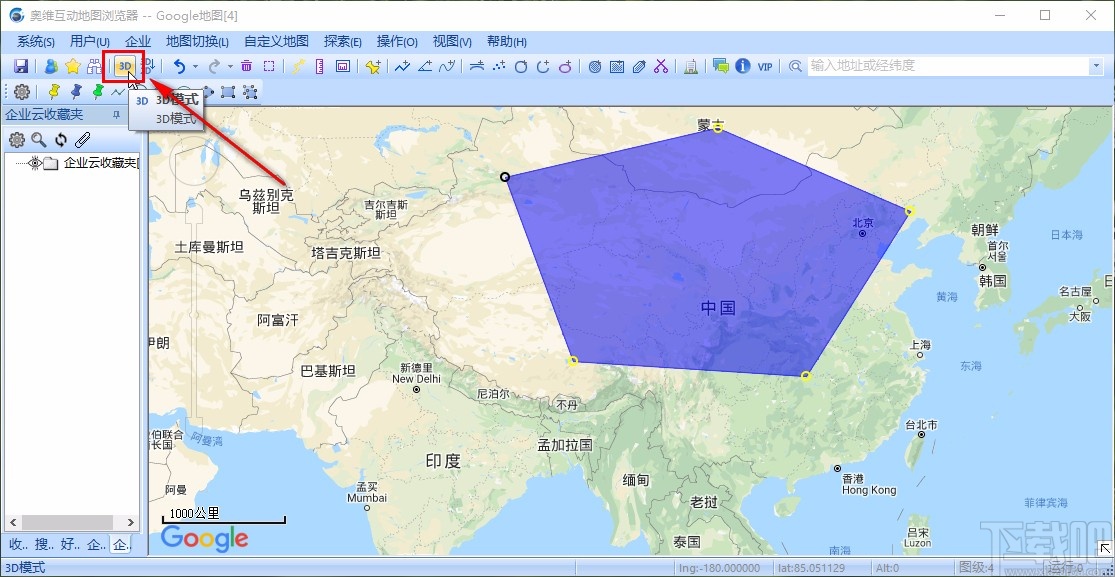Click the pencil edit tool icon
Screen dimensions: 1115x577
pyautogui.click(x=639, y=66)
